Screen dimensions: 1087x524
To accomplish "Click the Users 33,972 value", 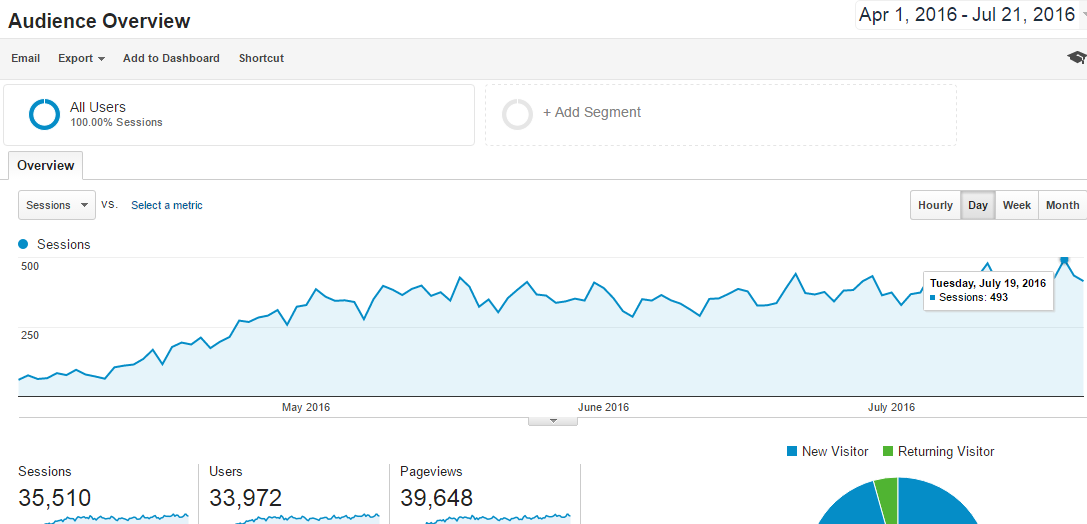I will pos(245,498).
